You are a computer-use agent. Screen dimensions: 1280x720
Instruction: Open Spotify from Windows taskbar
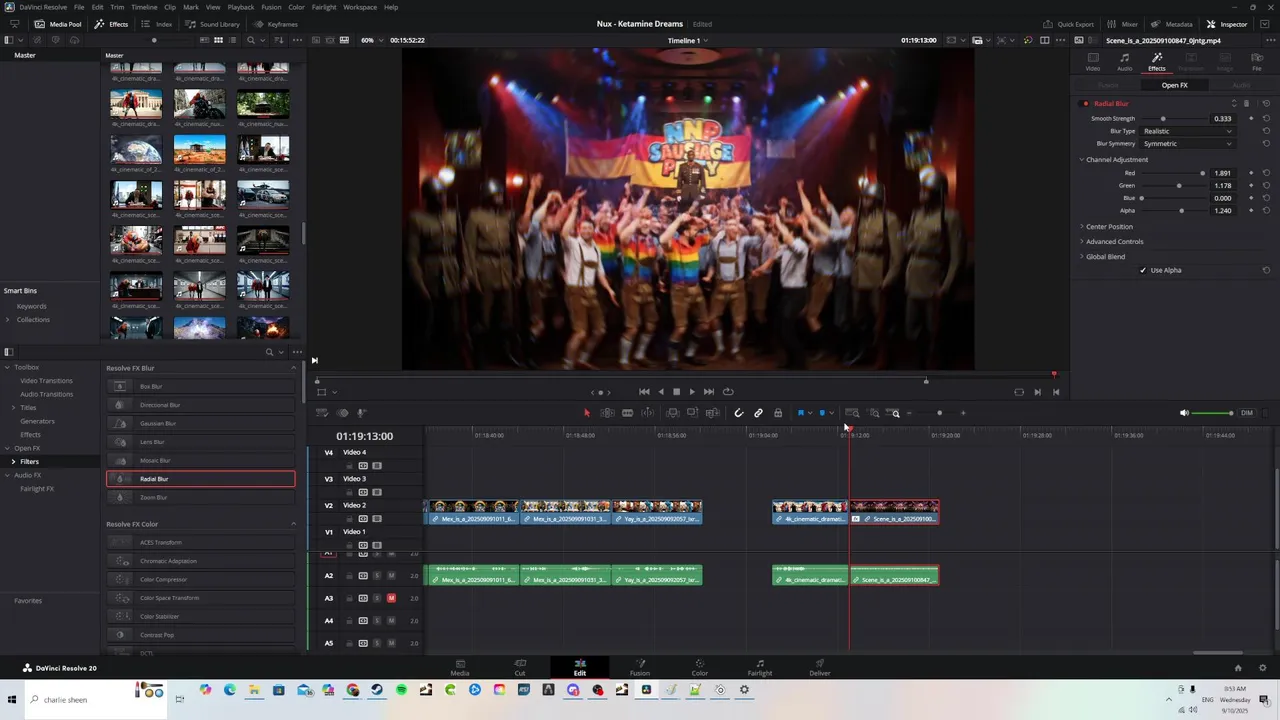point(401,690)
